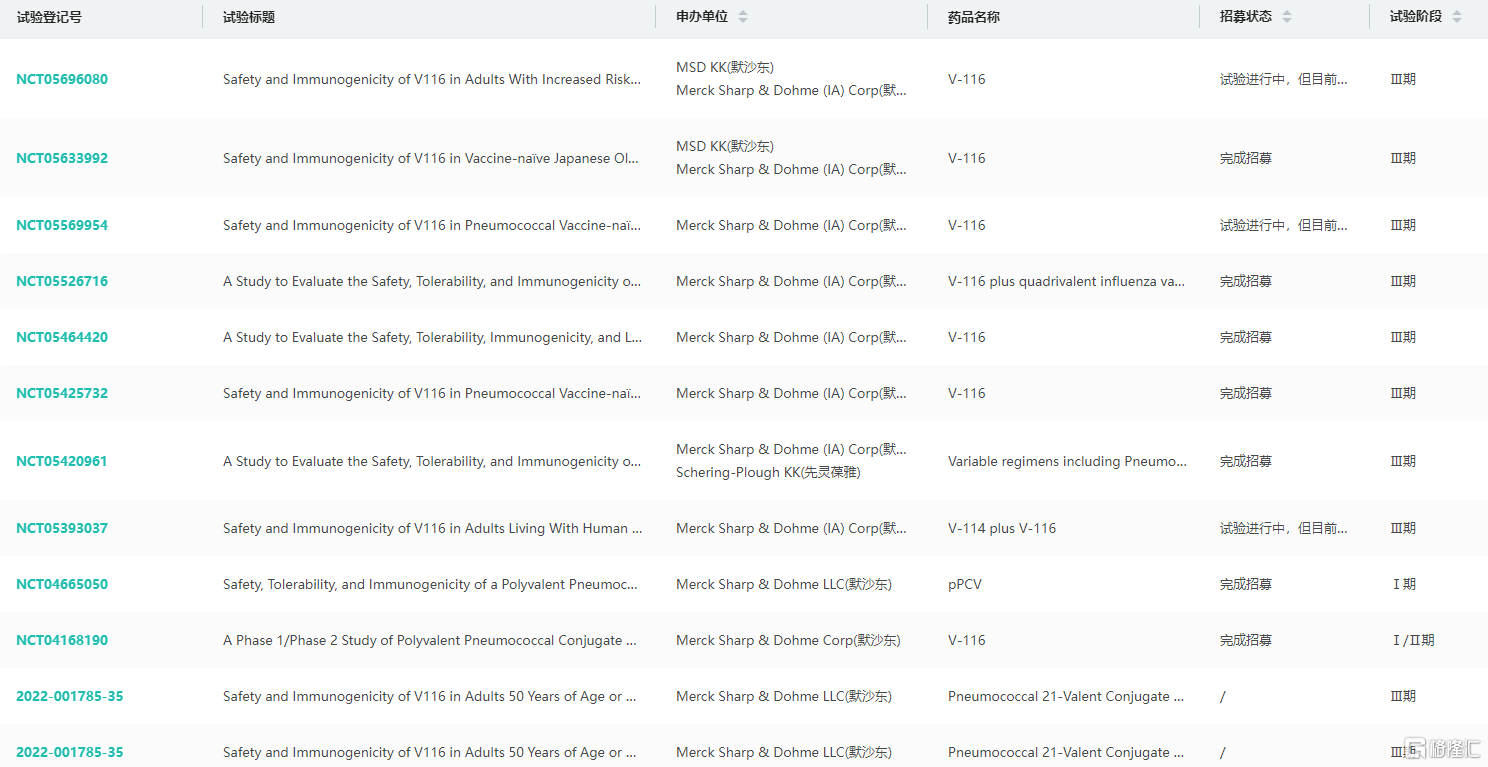The height and width of the screenshot is (767, 1488).
Task: Select sponsor Schering-Plough KK(先灵葆雅)
Action: (x=768, y=472)
